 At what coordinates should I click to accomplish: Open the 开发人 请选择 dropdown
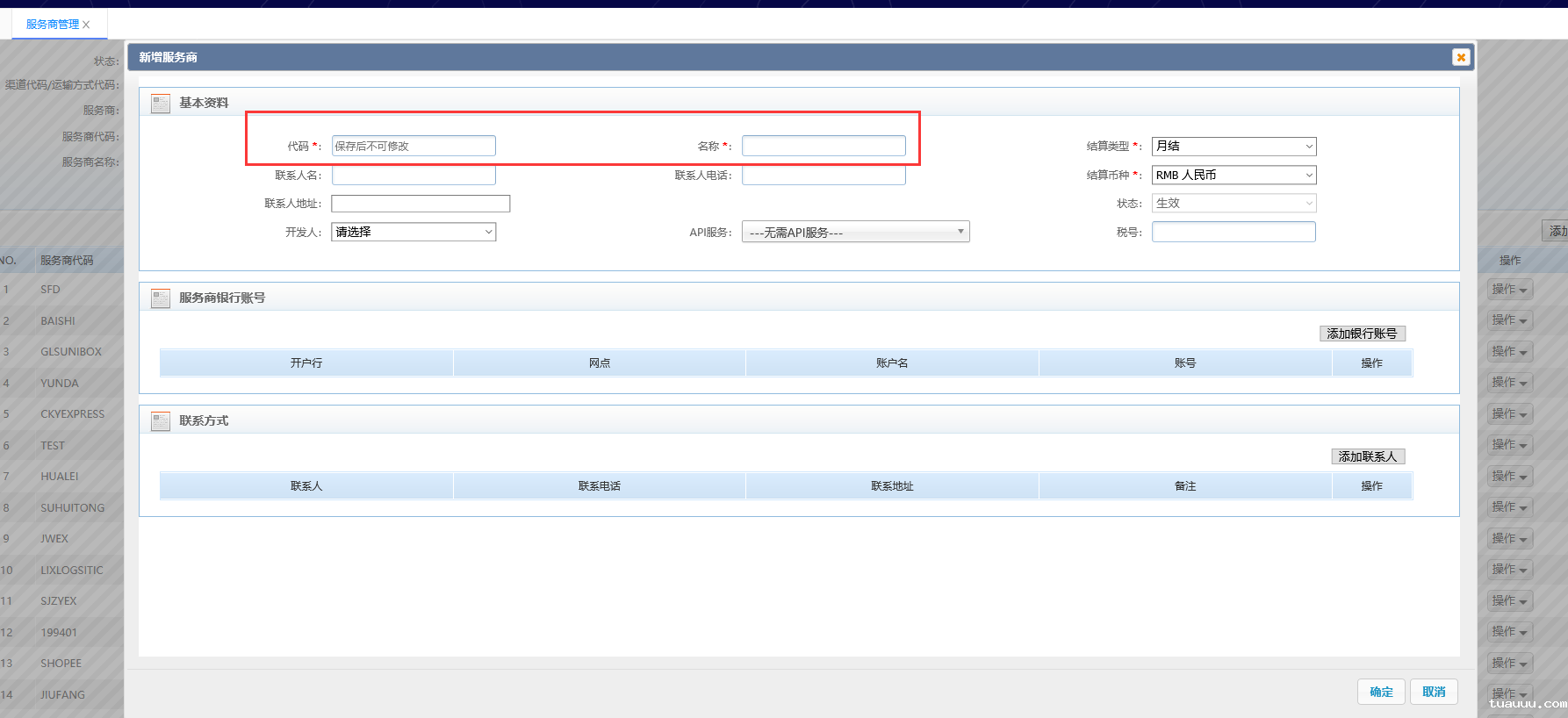click(414, 232)
